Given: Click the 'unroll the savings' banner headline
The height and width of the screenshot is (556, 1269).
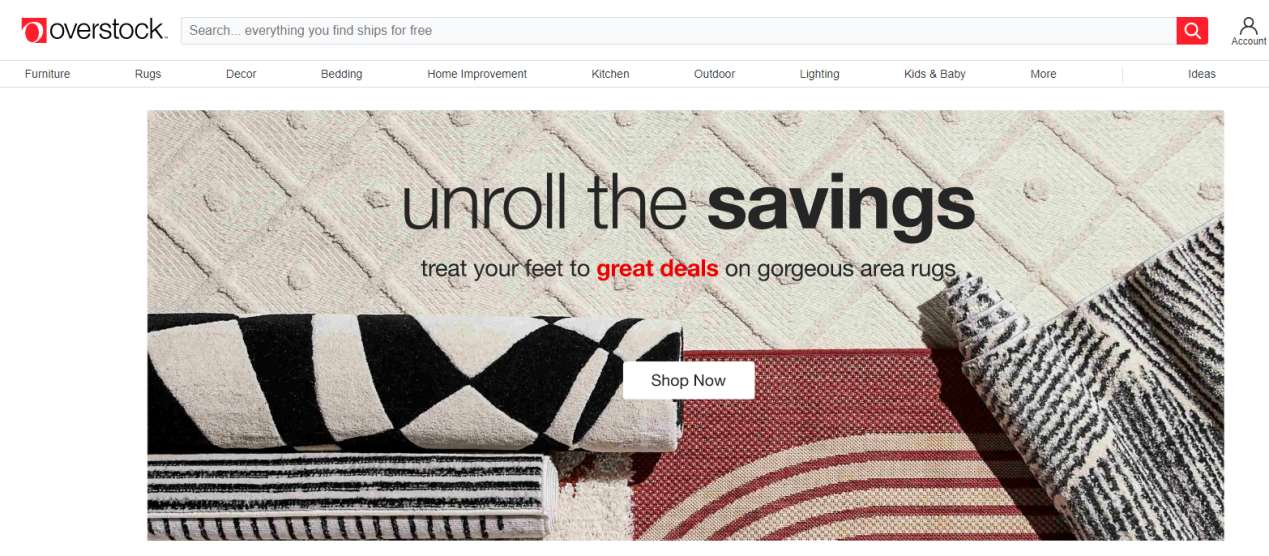Looking at the screenshot, I should coord(688,203).
